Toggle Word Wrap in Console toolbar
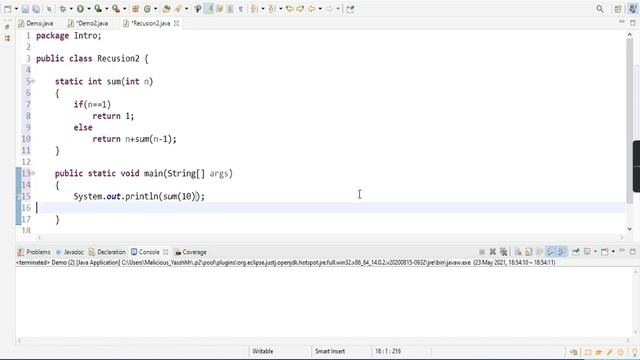 tap(540, 252)
